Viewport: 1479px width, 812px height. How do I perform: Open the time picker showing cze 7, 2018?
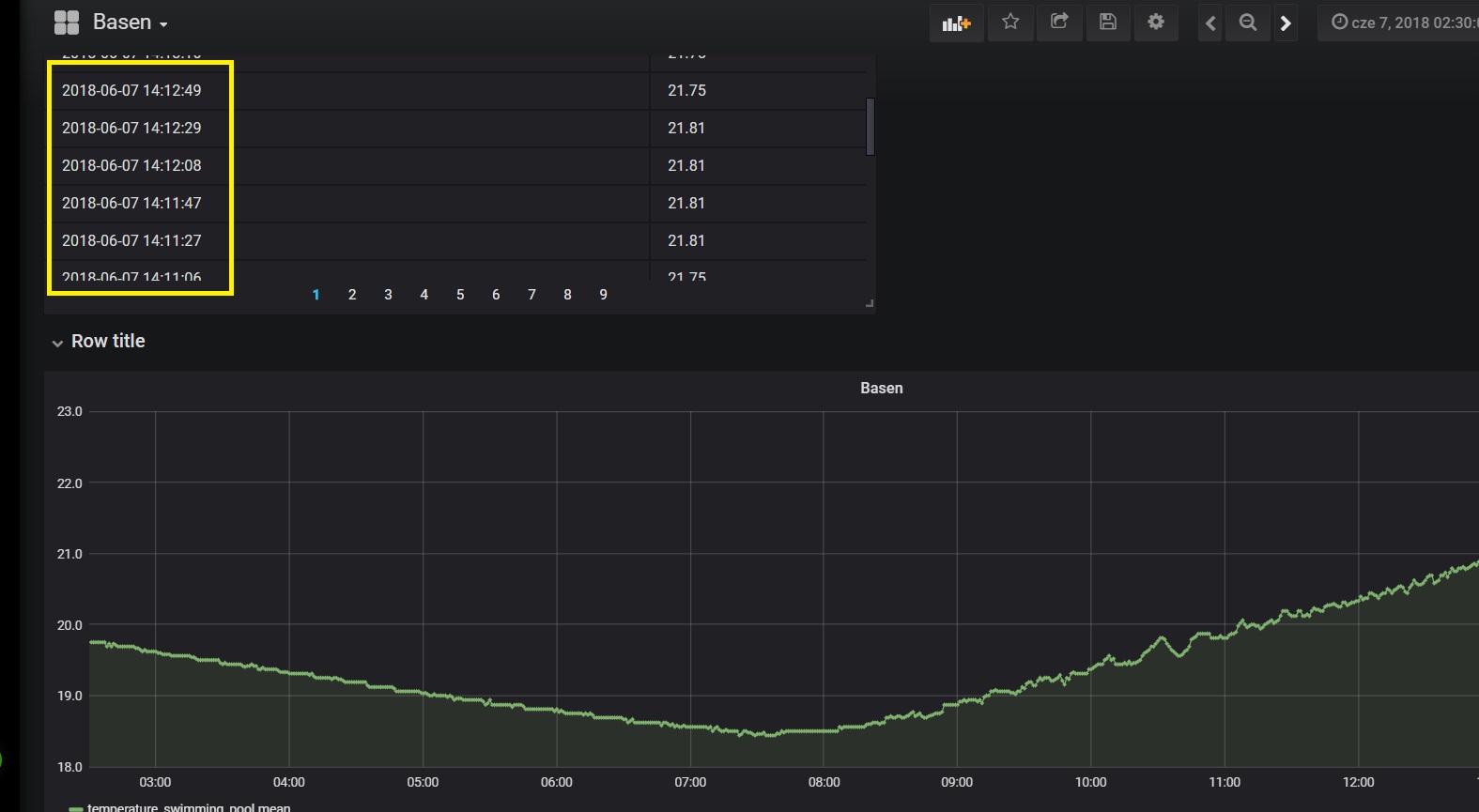(1399, 23)
